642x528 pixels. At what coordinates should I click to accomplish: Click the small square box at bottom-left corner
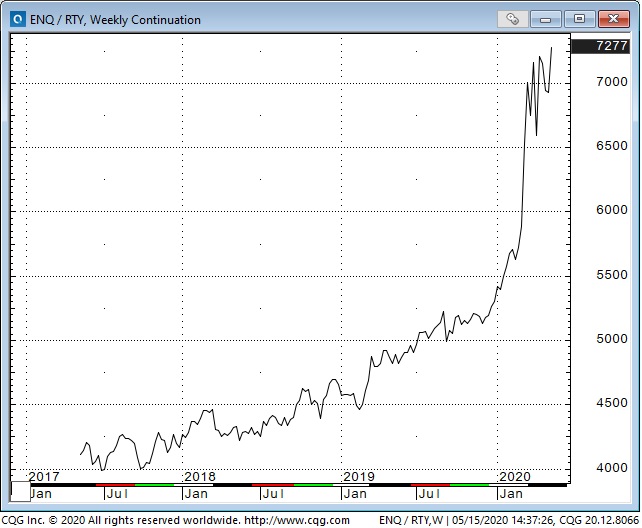pos(20,491)
